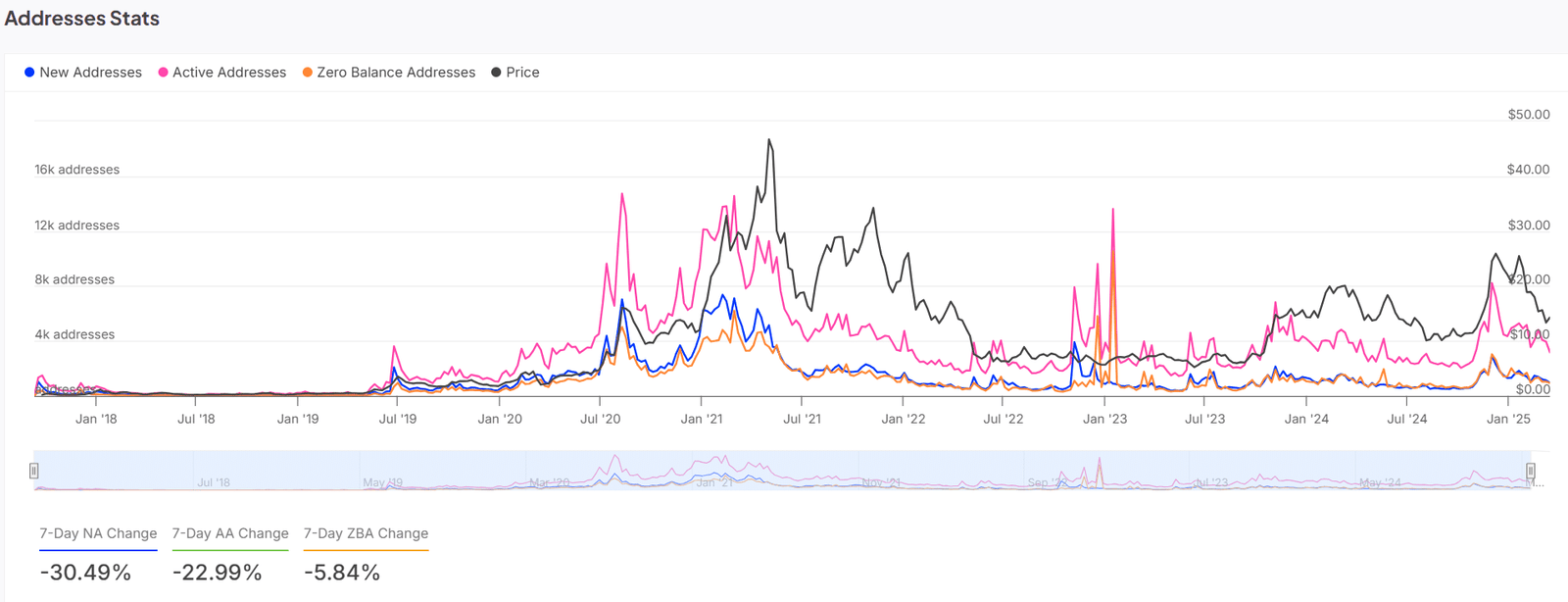1568x602 pixels.
Task: Click the -22.99% change value
Action: pyautogui.click(x=217, y=573)
